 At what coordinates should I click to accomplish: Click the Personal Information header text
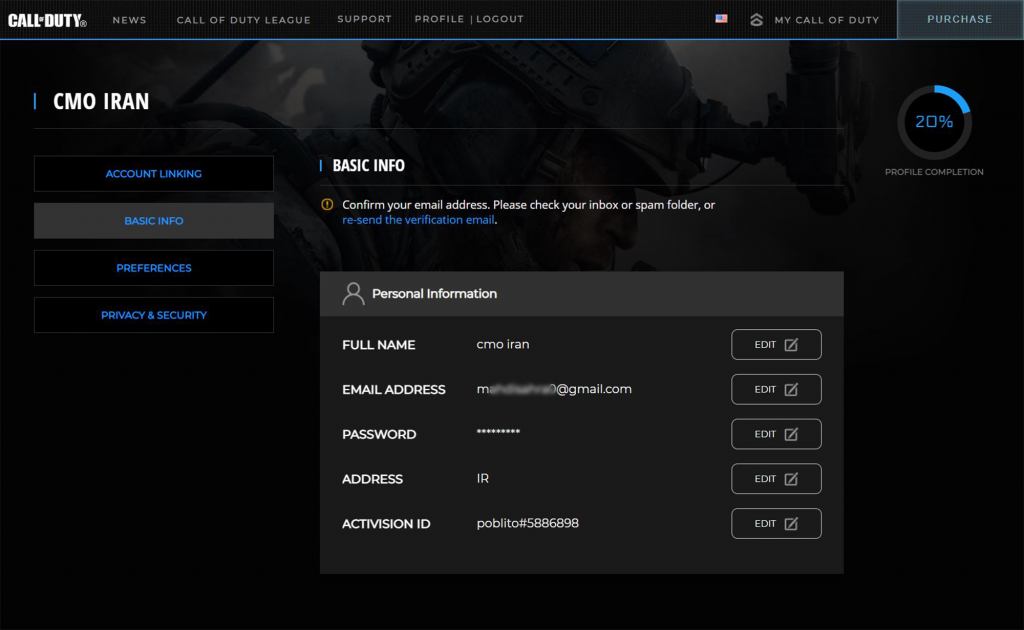pyautogui.click(x=434, y=294)
